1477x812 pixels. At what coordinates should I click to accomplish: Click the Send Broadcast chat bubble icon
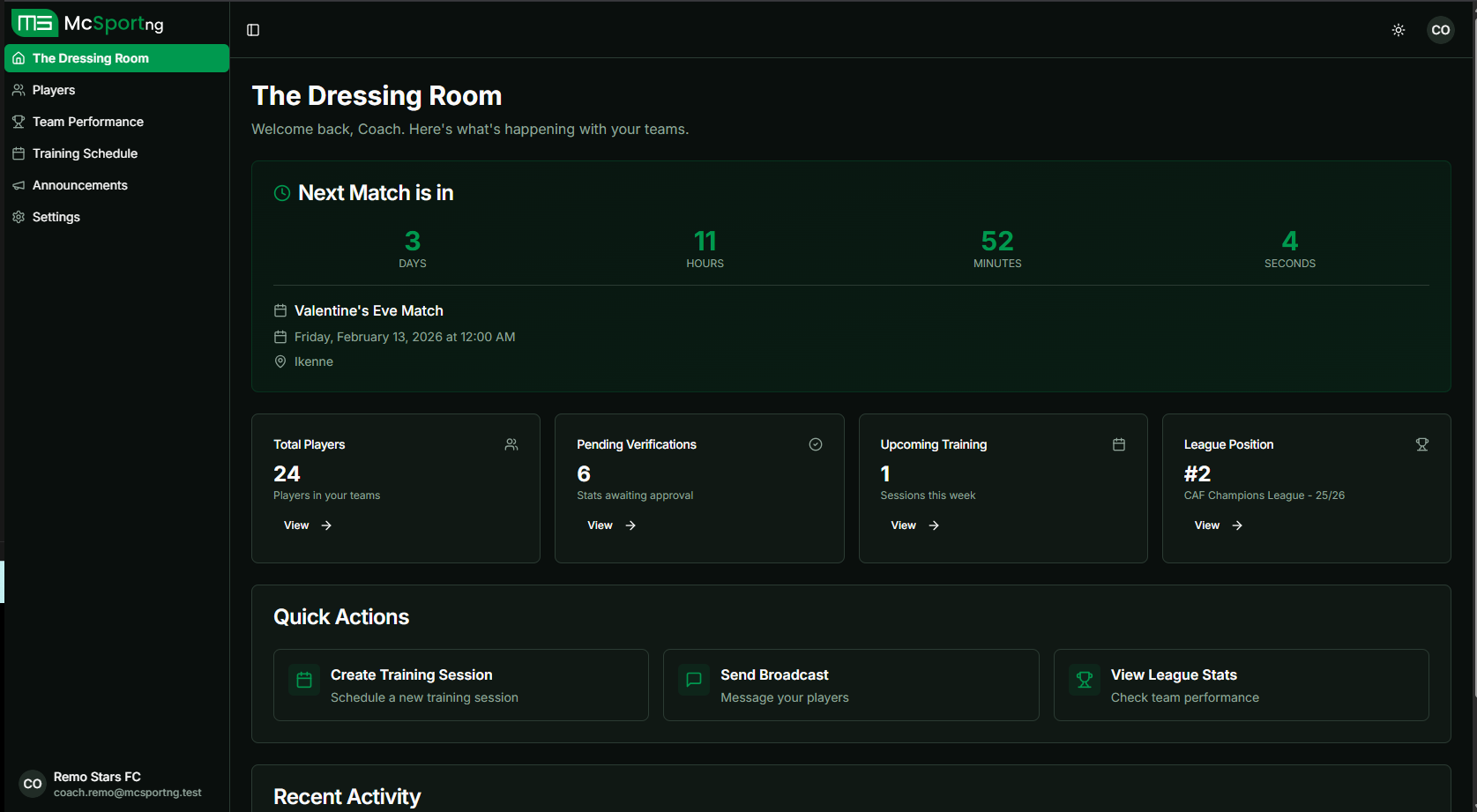693,679
